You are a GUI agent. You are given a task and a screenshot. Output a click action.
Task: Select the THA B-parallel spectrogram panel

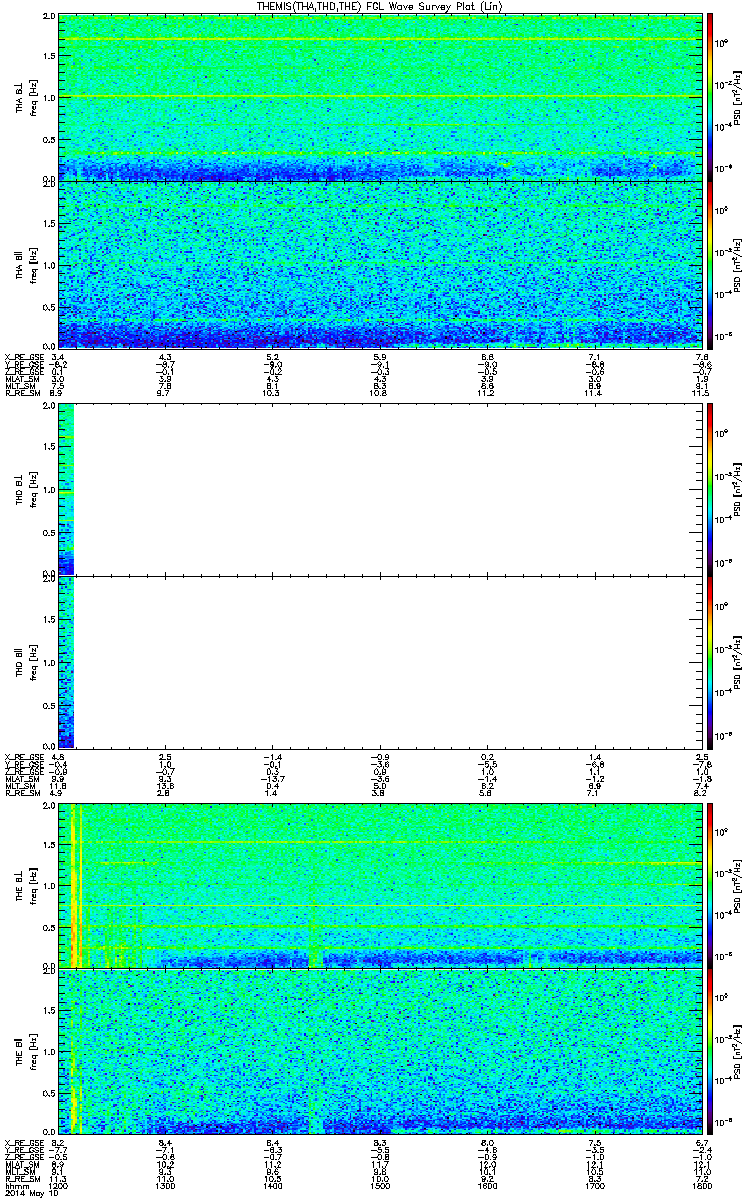(x=379, y=264)
